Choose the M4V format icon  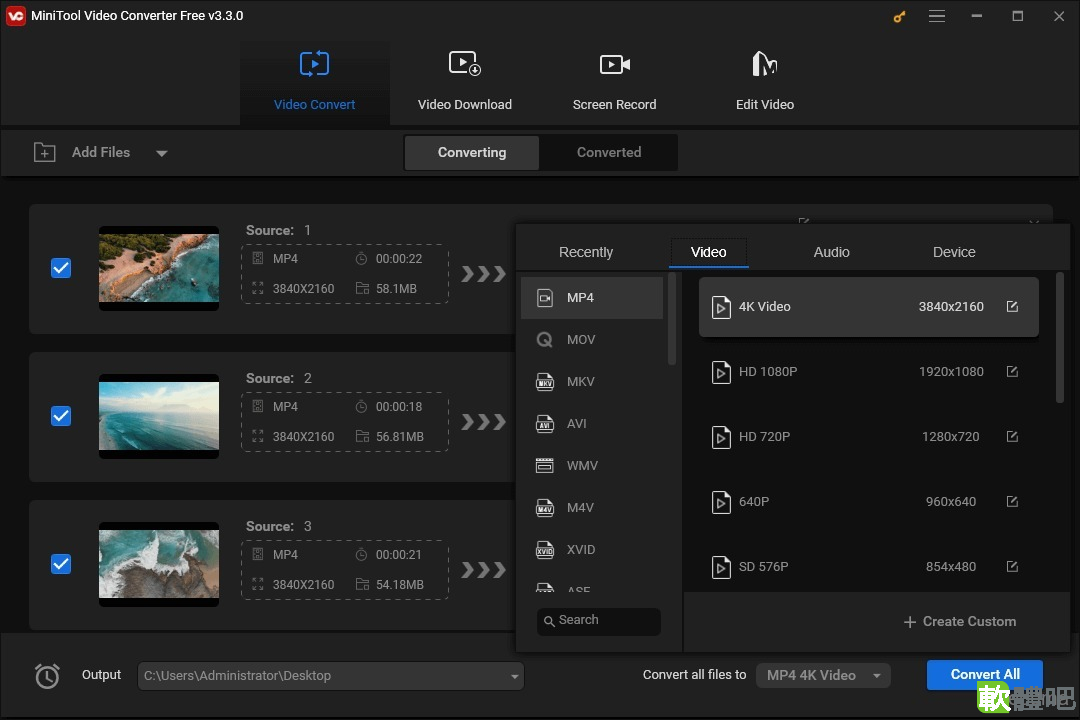[545, 508]
